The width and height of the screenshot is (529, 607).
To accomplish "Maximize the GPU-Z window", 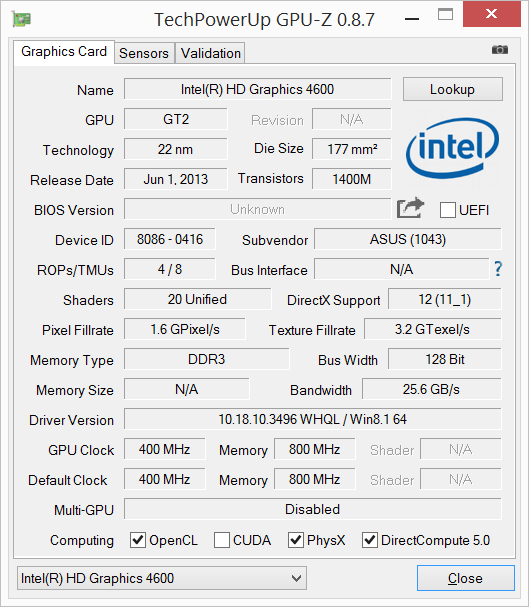I will click(x=445, y=15).
